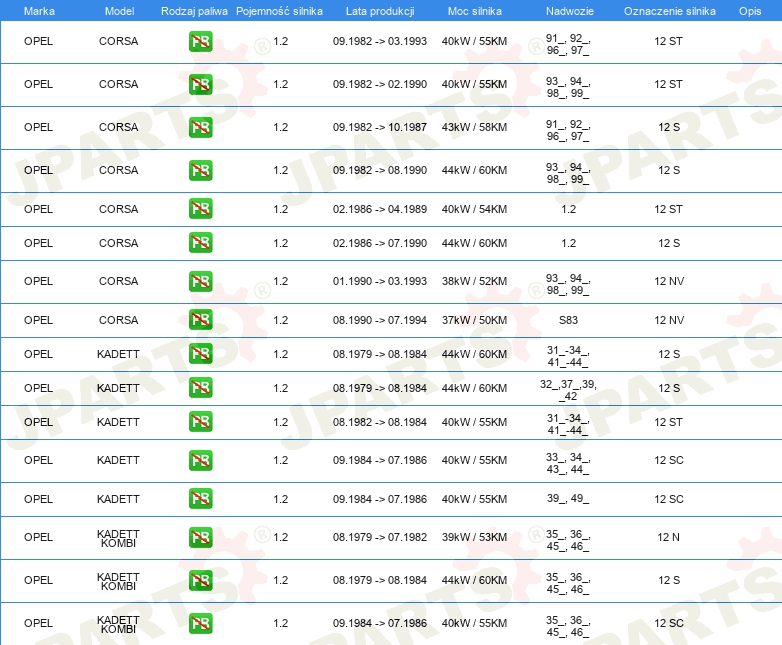Select the date range 08.1982 -> 08.1984
782x645 pixels.
coord(380,422)
